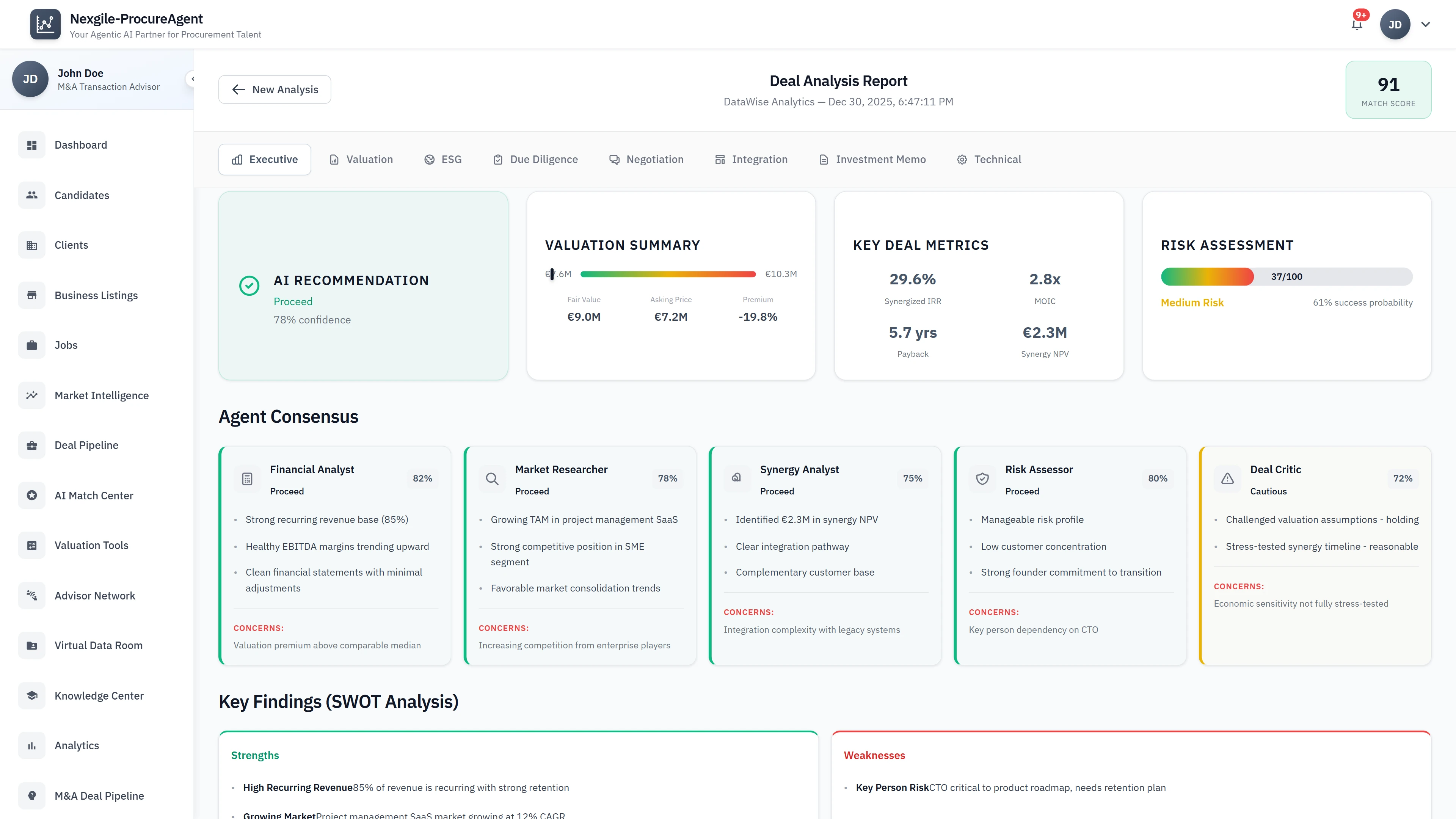This screenshot has width=1456, height=819.
Task: Select the Market Intelligence icon
Action: 31,395
